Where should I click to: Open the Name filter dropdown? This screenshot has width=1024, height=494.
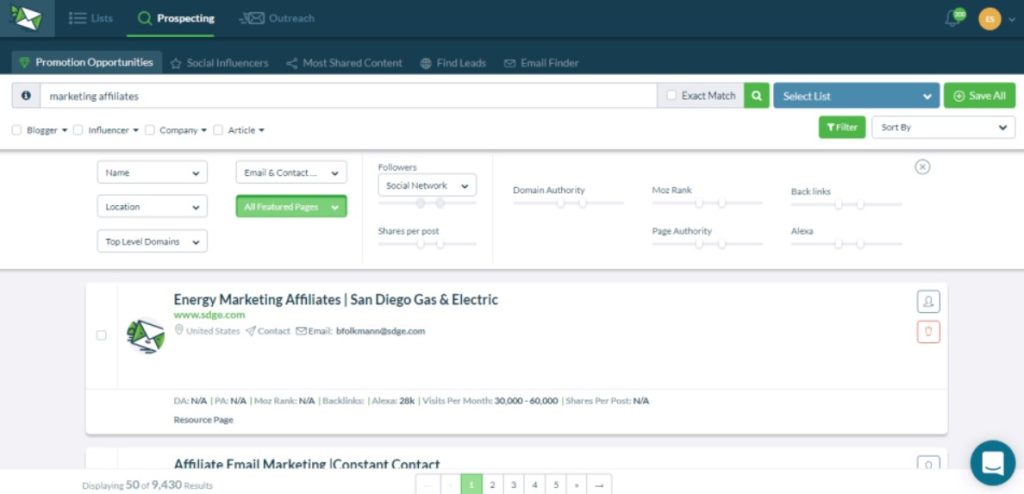tap(152, 173)
